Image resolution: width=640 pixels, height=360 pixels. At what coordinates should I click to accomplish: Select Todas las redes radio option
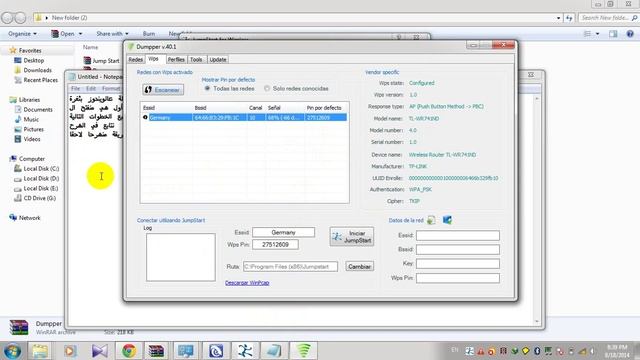[x=230, y=88]
